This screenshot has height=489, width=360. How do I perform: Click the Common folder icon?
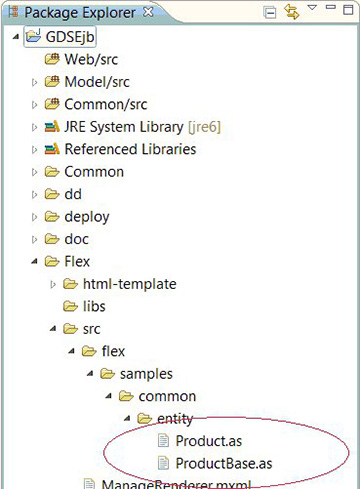point(52,172)
